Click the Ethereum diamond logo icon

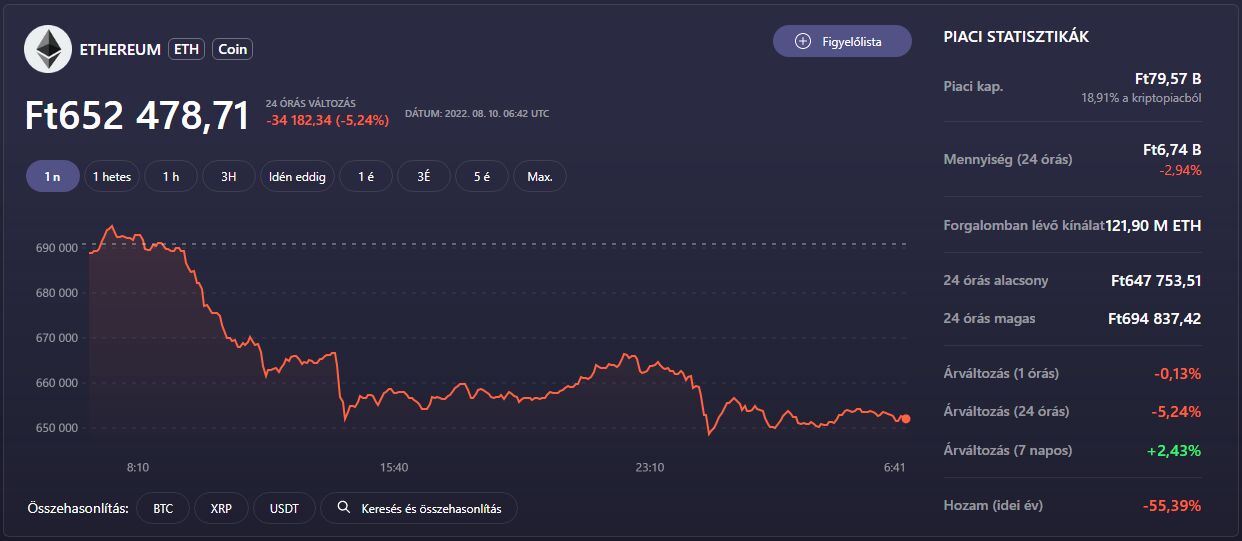click(49, 49)
